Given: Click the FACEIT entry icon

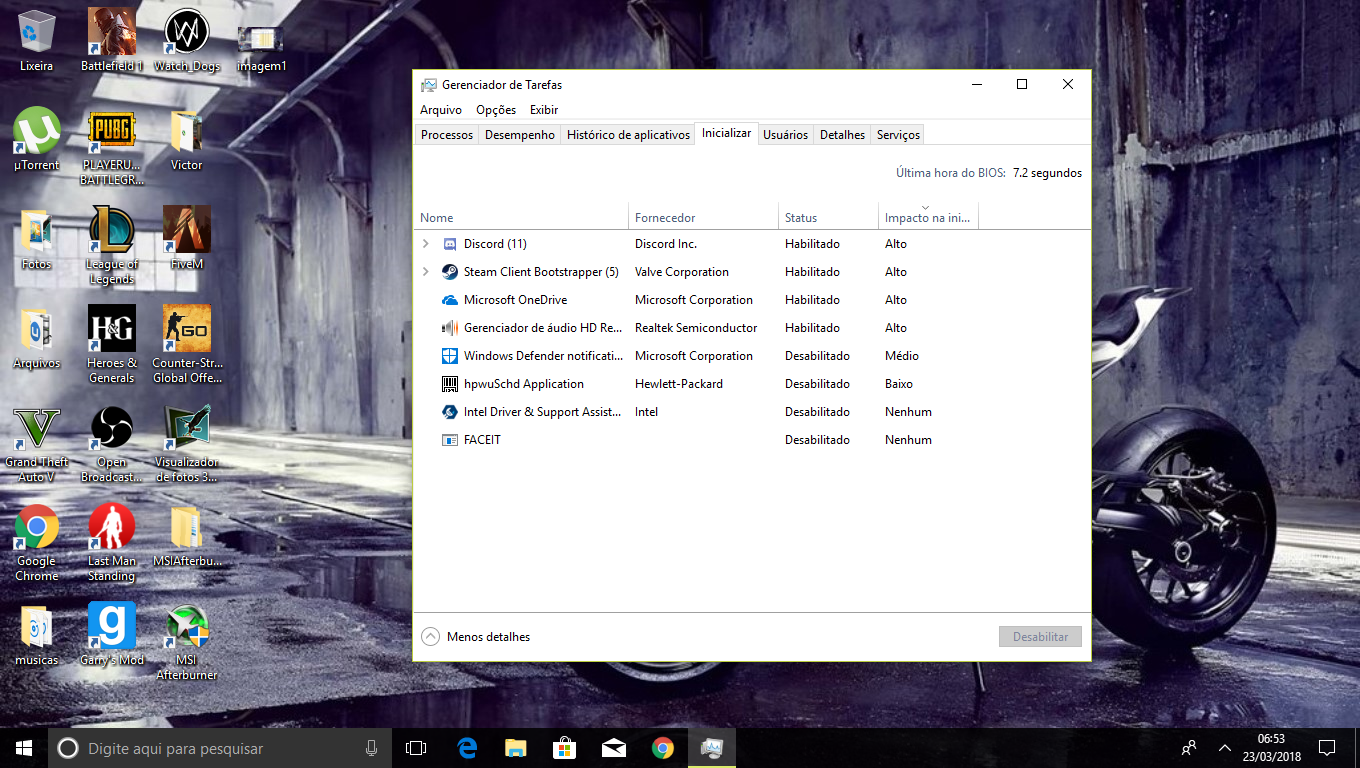Looking at the screenshot, I should click(x=450, y=440).
